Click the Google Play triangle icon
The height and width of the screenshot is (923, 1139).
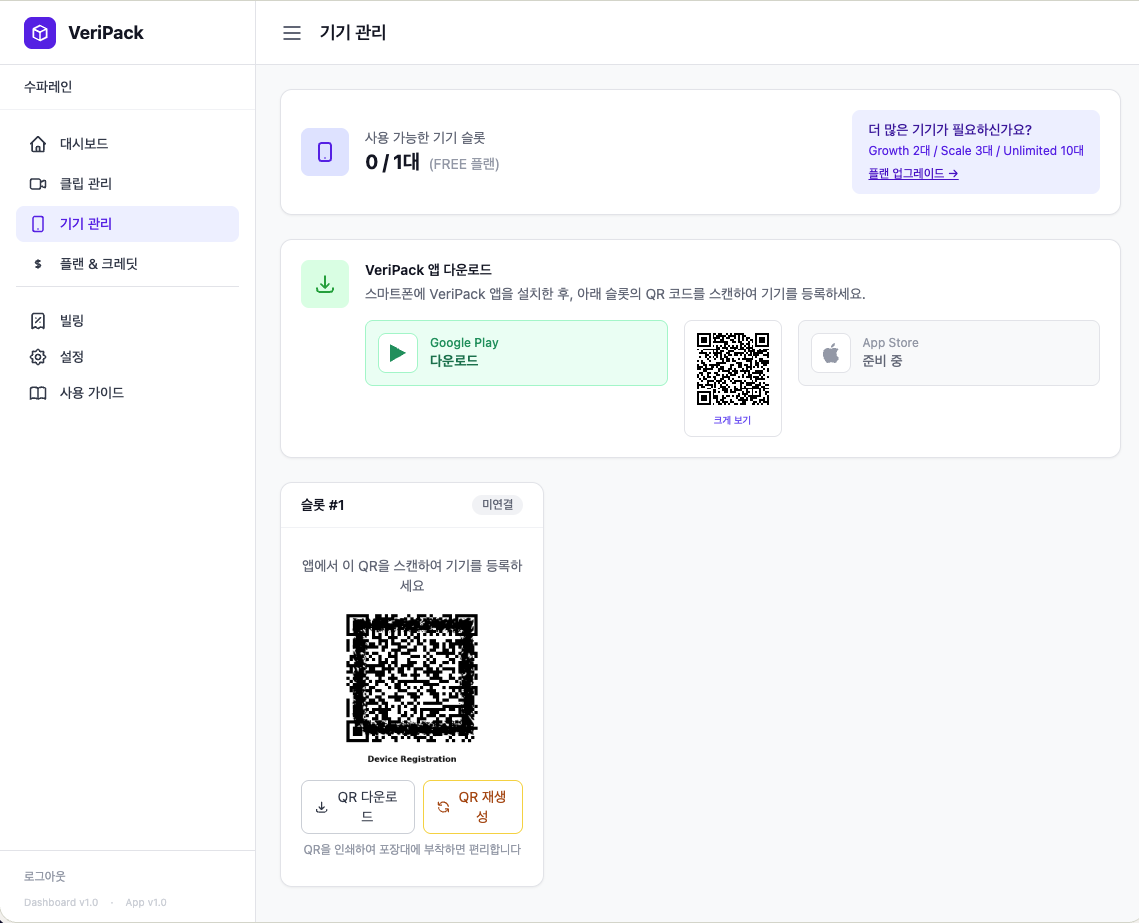coord(398,353)
